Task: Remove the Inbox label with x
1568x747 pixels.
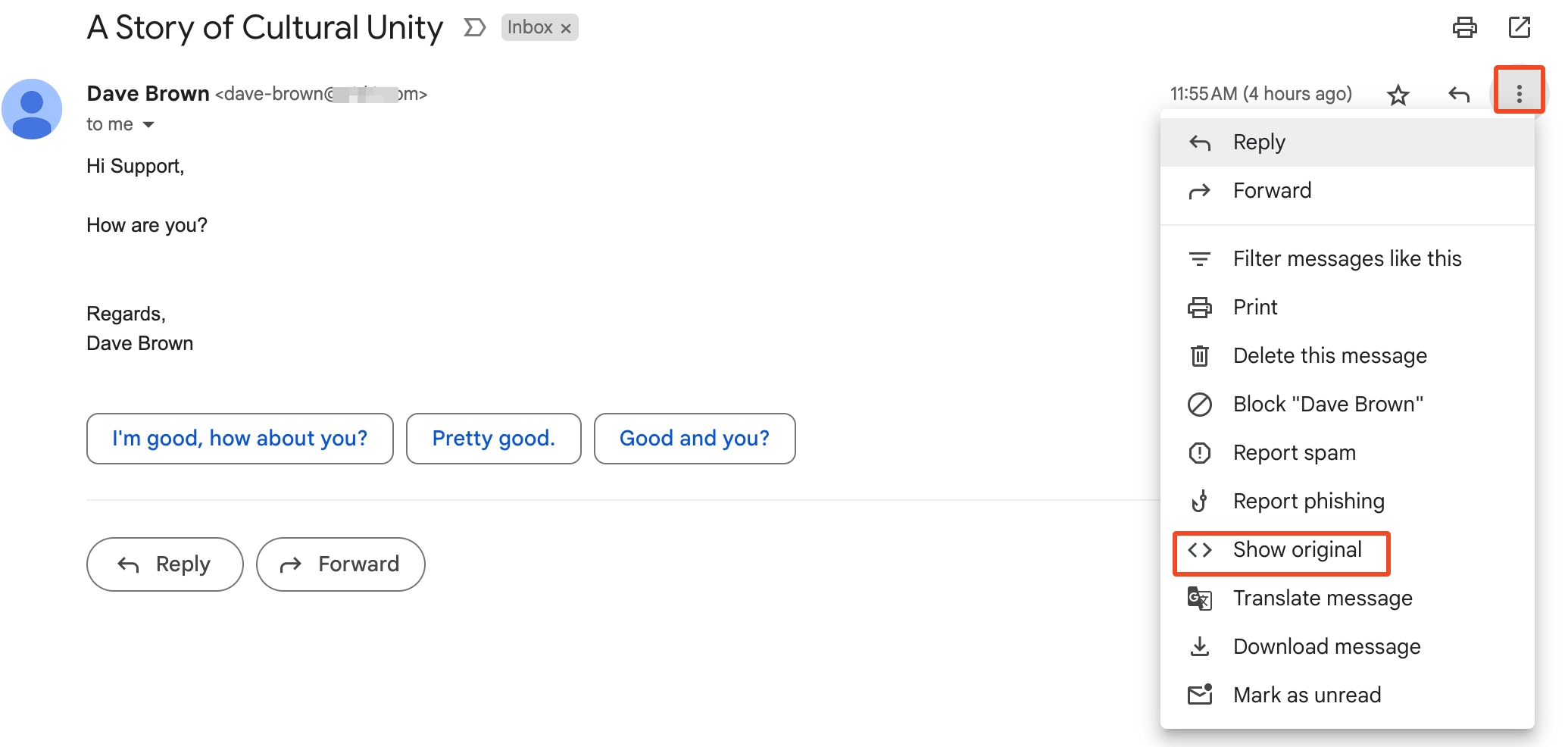Action: pyautogui.click(x=566, y=29)
